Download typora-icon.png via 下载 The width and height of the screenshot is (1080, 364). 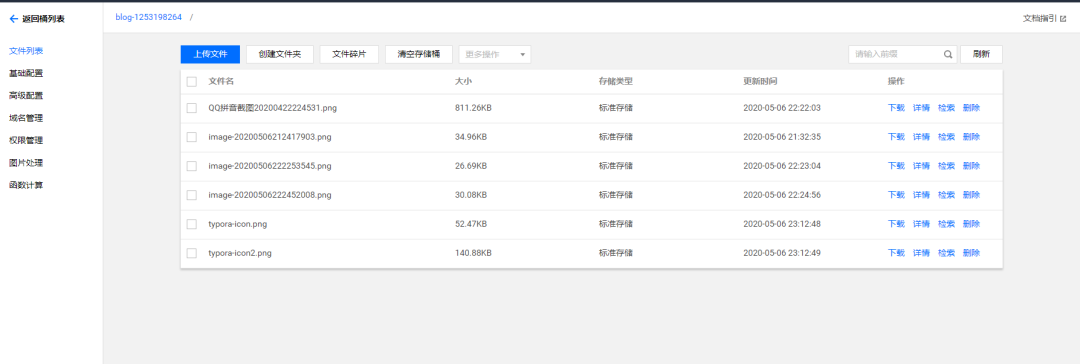click(x=896, y=224)
